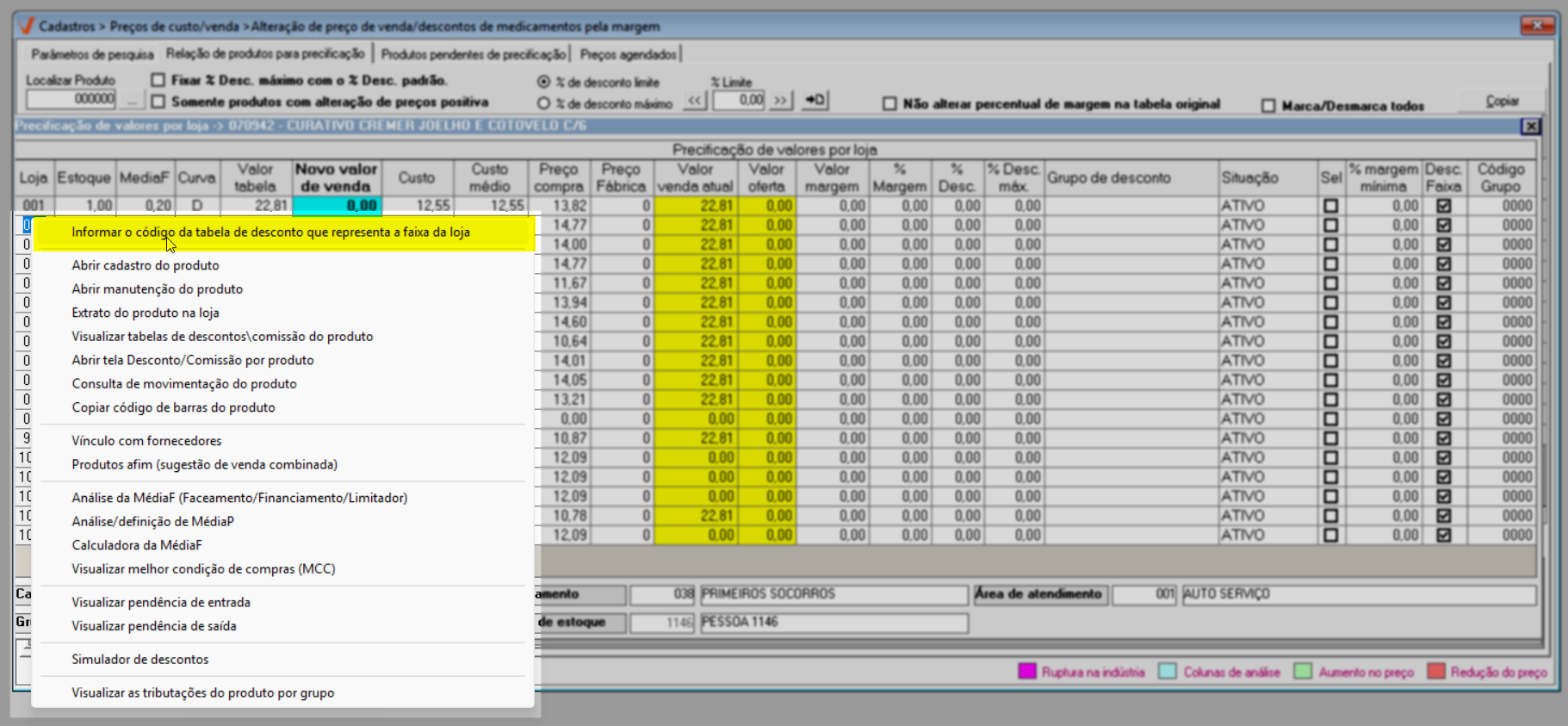Uncheck Desc. Faixa checkbox in the first row
Image resolution: width=1568 pixels, height=726 pixels.
pyautogui.click(x=1443, y=206)
